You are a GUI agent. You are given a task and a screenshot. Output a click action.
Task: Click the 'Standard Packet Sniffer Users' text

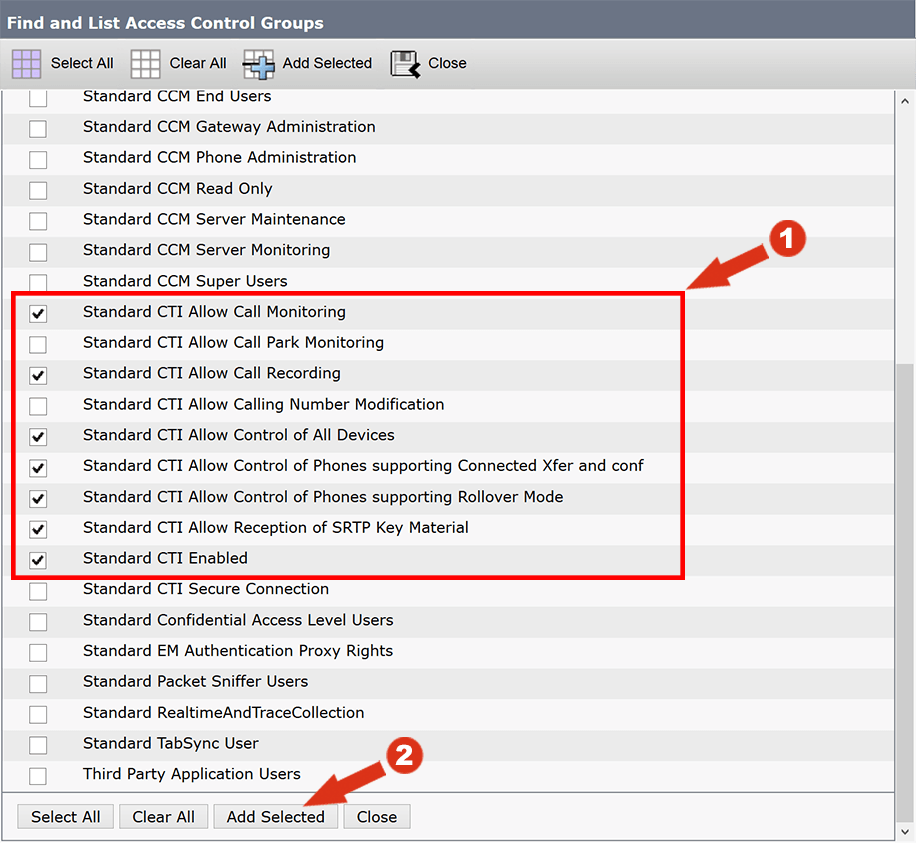click(x=195, y=682)
